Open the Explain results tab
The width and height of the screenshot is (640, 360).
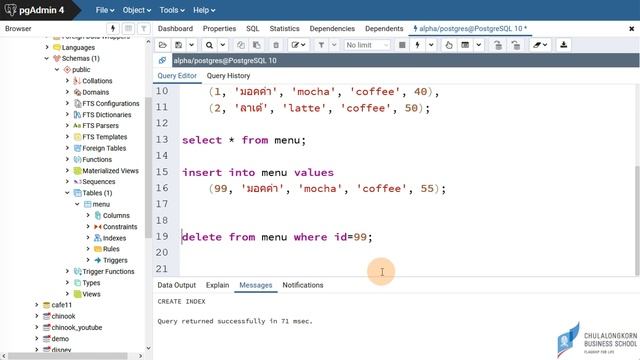click(x=217, y=285)
